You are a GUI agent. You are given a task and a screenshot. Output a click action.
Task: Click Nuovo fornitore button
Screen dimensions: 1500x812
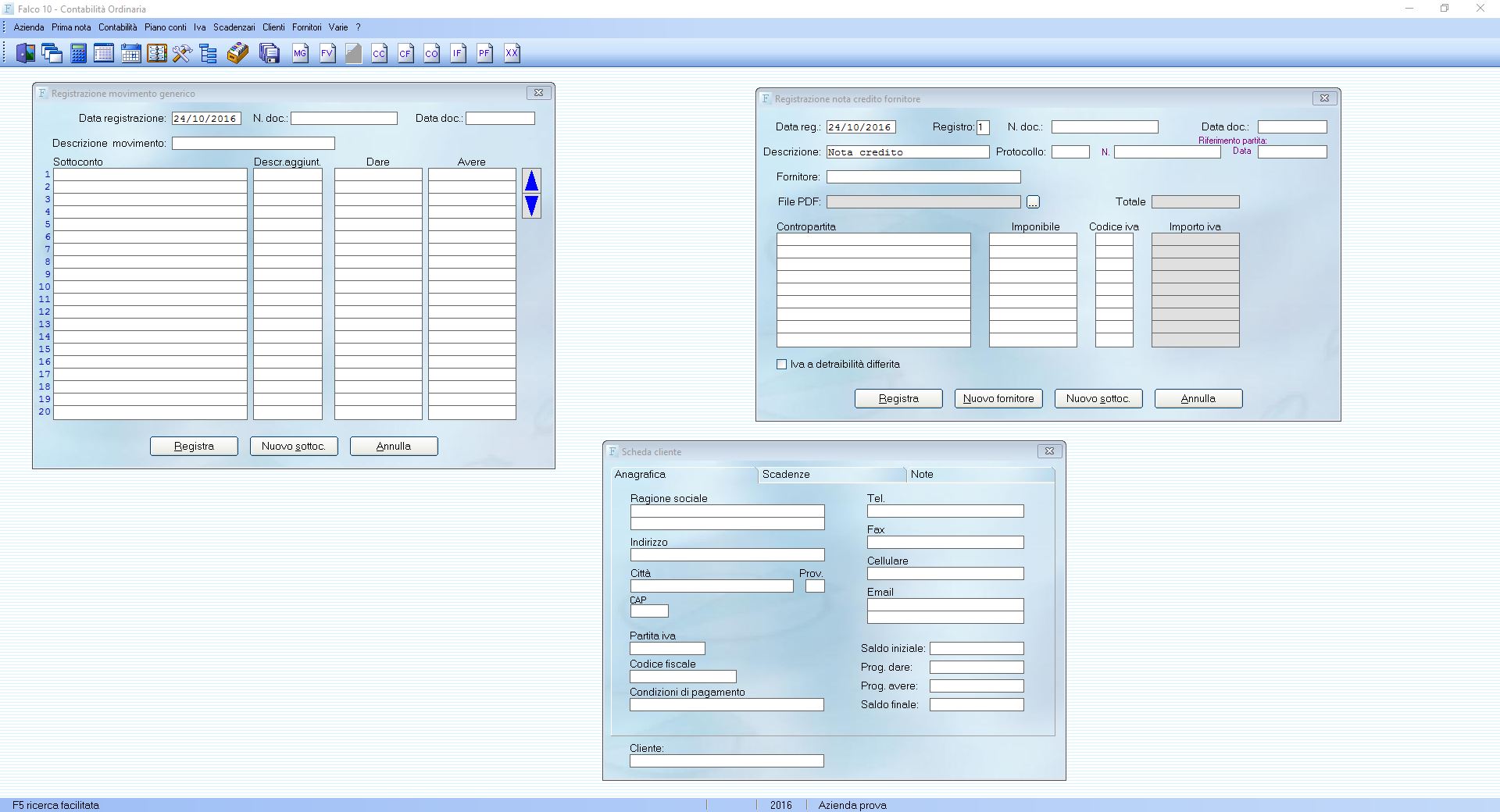pyautogui.click(x=998, y=399)
